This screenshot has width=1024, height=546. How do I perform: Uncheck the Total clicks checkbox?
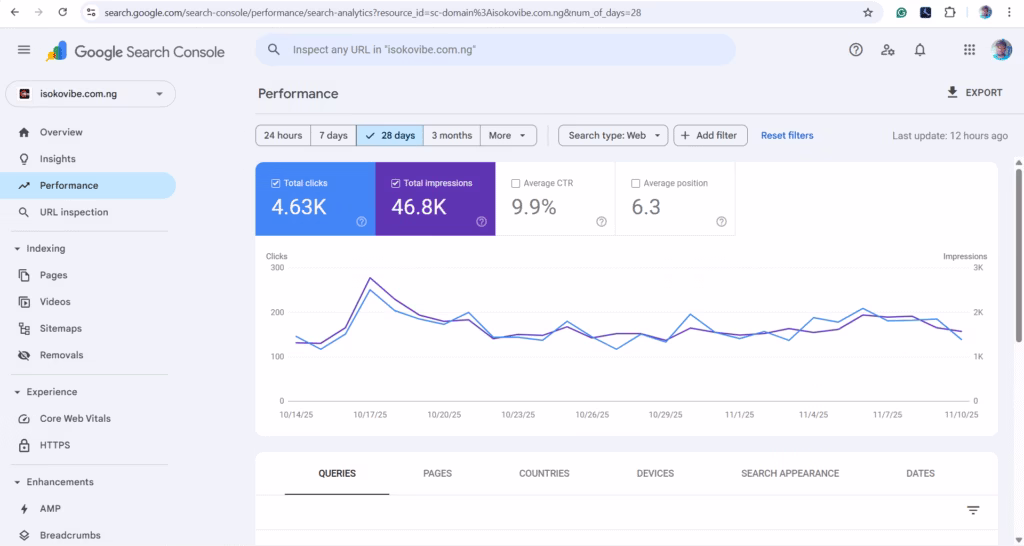point(276,184)
